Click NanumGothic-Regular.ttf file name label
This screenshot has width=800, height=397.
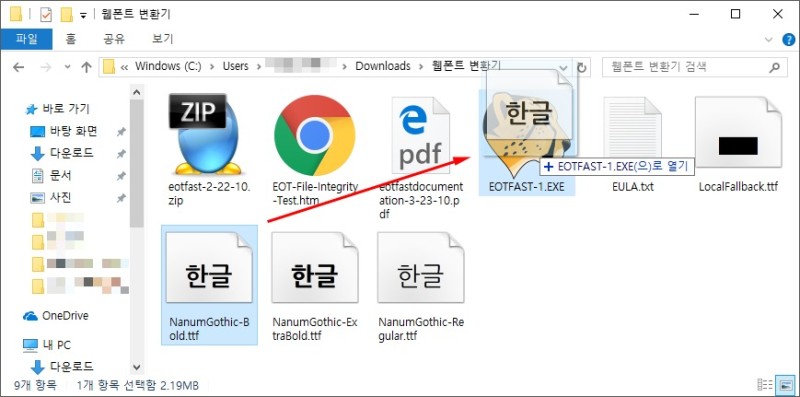pyautogui.click(x=421, y=330)
